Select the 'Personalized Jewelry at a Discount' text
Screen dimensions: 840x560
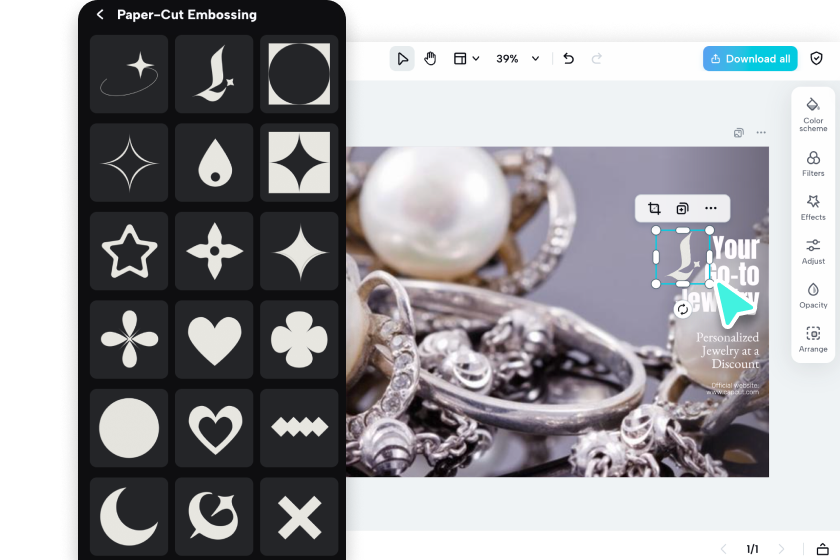click(727, 350)
